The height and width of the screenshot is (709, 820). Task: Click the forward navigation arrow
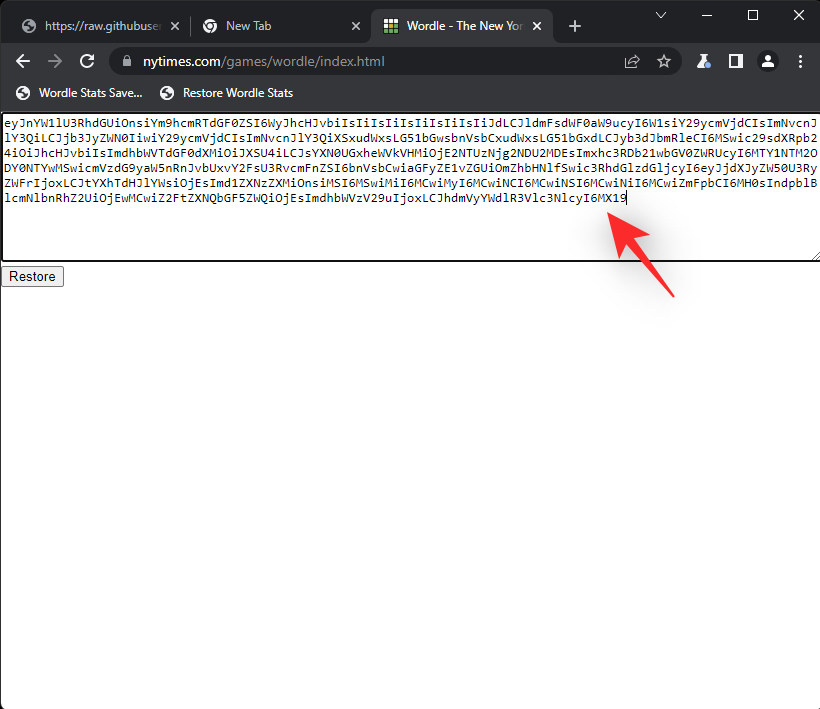[55, 61]
